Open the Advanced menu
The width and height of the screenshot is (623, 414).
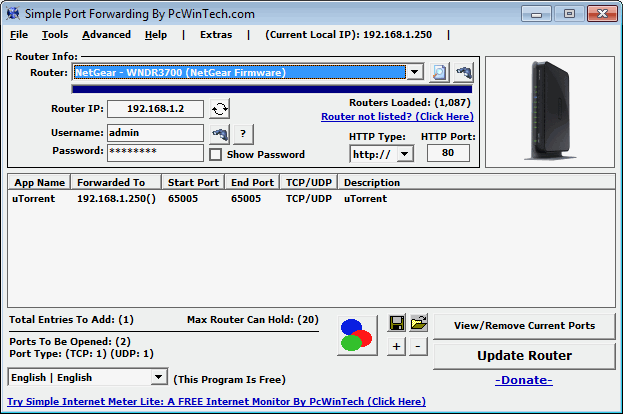(106, 35)
